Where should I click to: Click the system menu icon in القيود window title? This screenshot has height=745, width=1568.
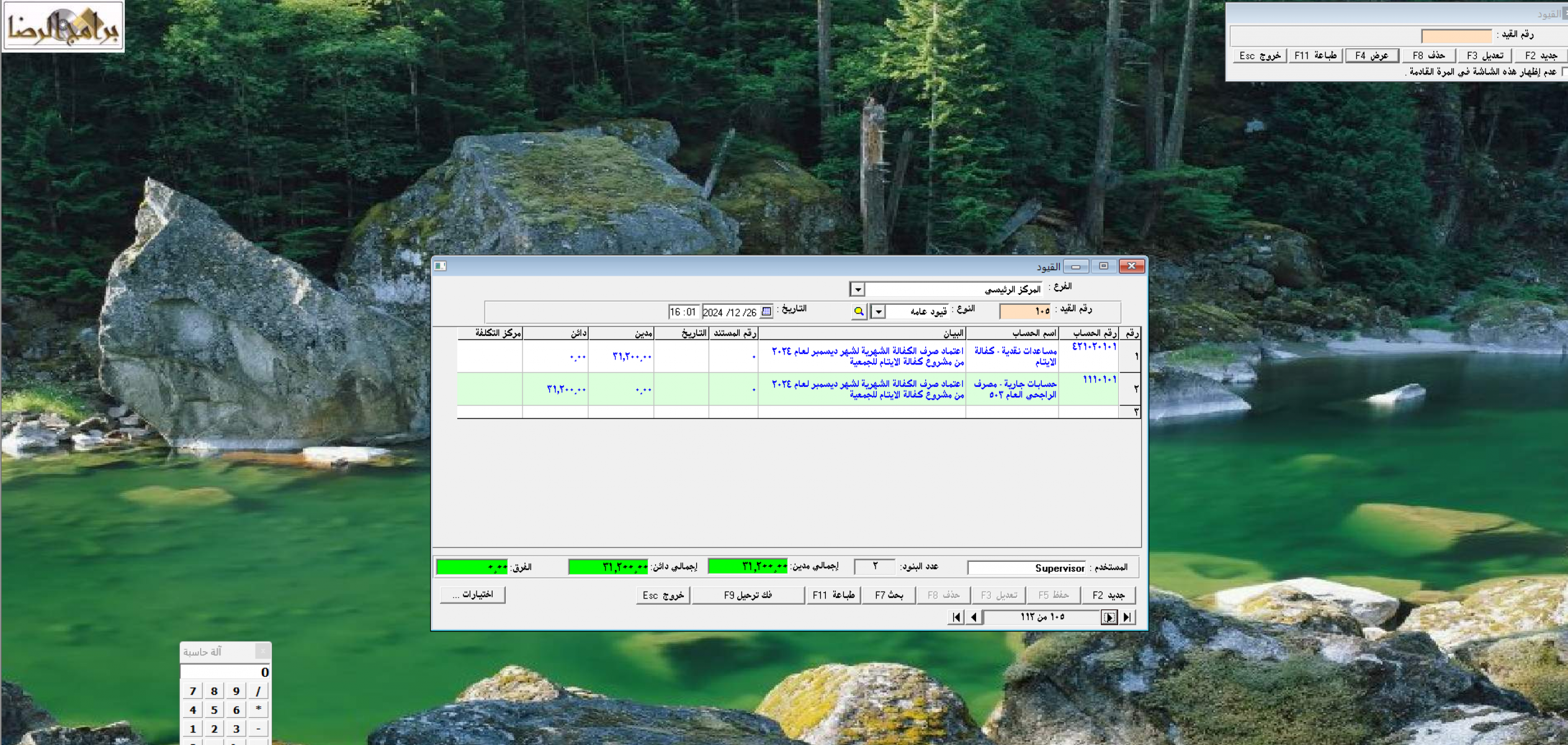441,266
